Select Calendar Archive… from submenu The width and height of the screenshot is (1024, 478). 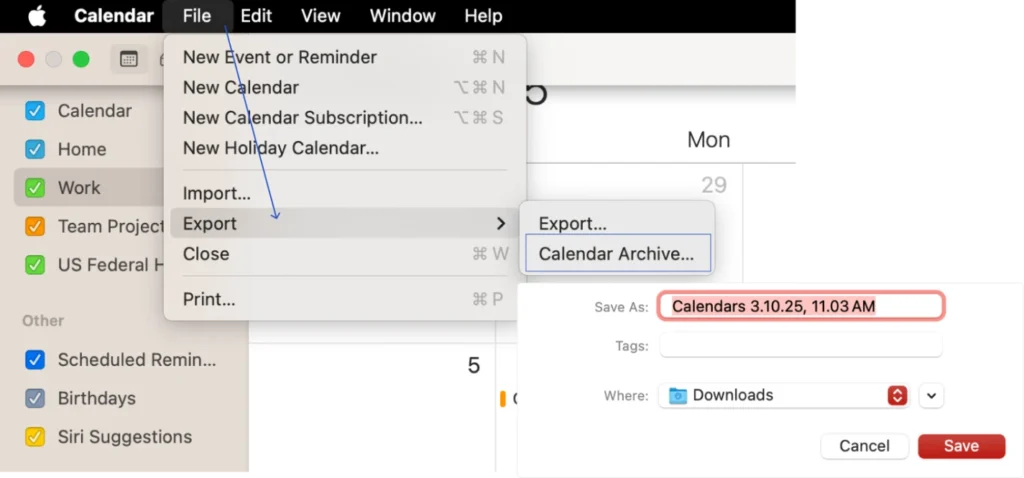point(616,254)
